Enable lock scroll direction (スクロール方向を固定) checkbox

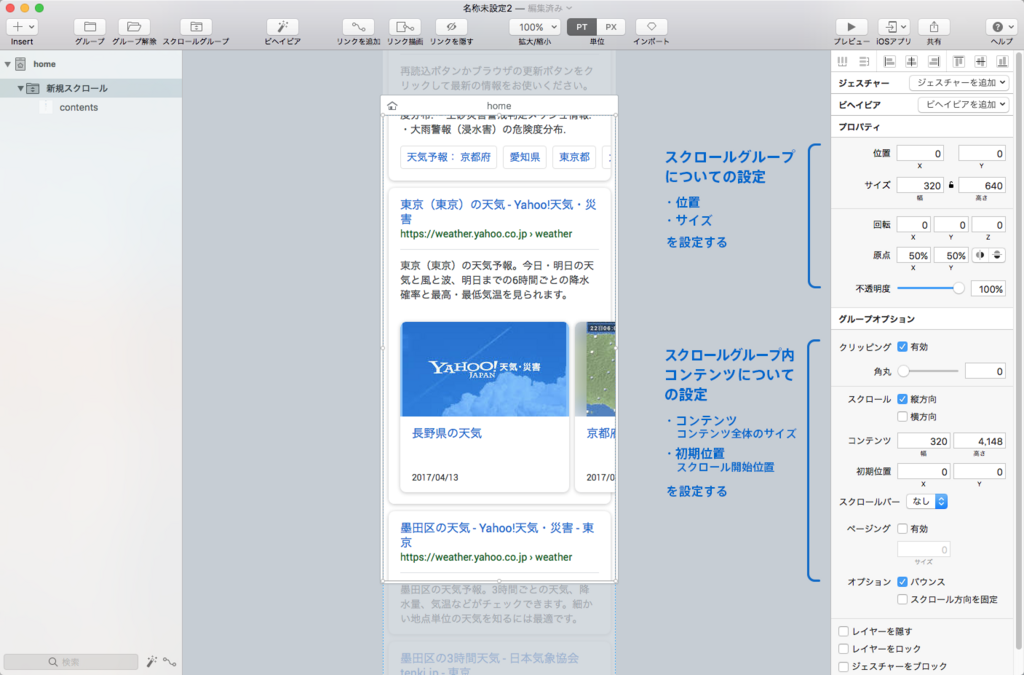pyautogui.click(x=903, y=599)
